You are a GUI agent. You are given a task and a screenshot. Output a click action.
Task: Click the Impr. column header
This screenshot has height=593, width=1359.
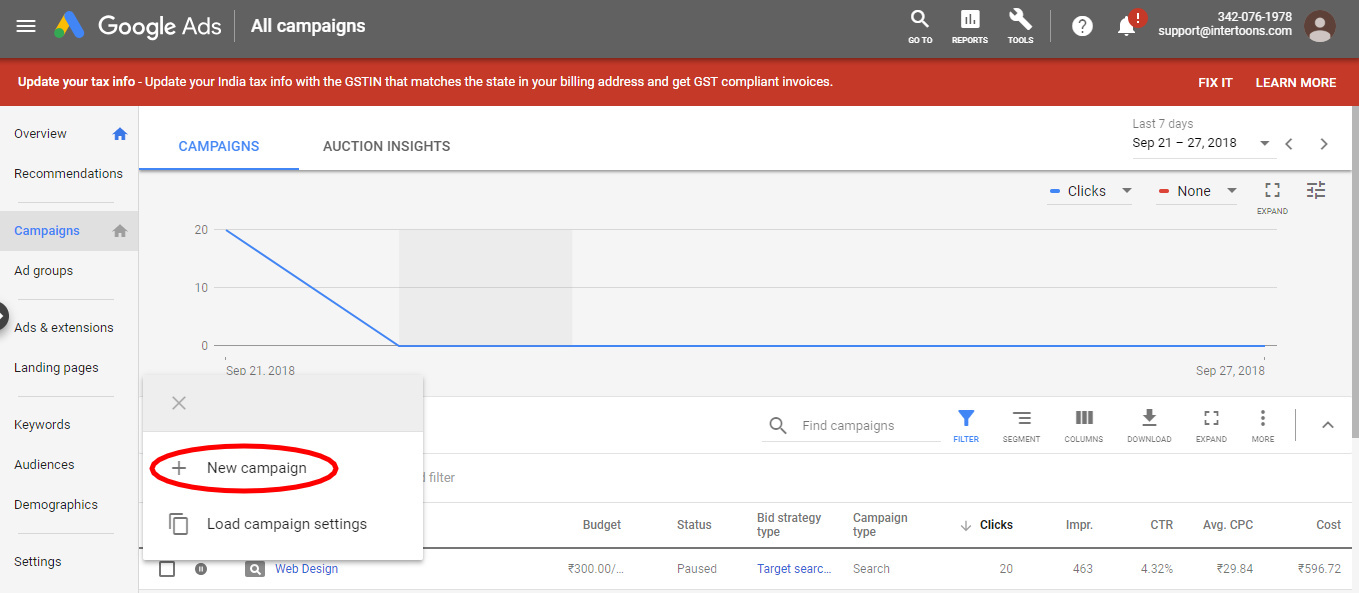pos(1079,525)
